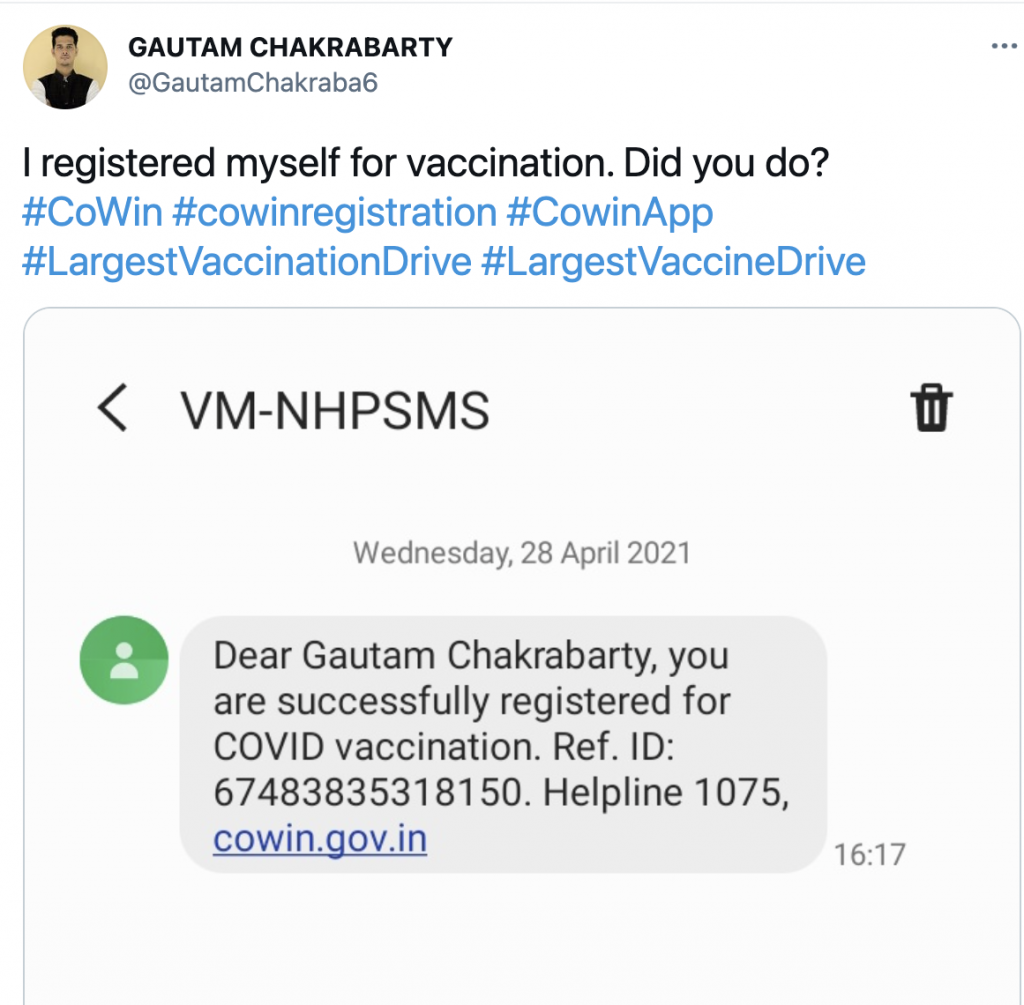The image size is (1024, 1005).
Task: Click the green contact avatar icon
Action: coord(124,661)
